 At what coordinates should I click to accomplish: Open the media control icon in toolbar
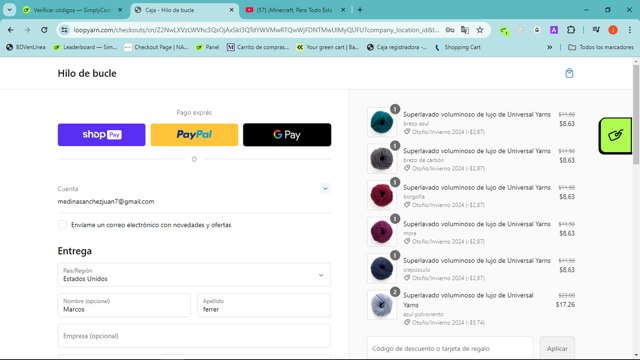596,30
